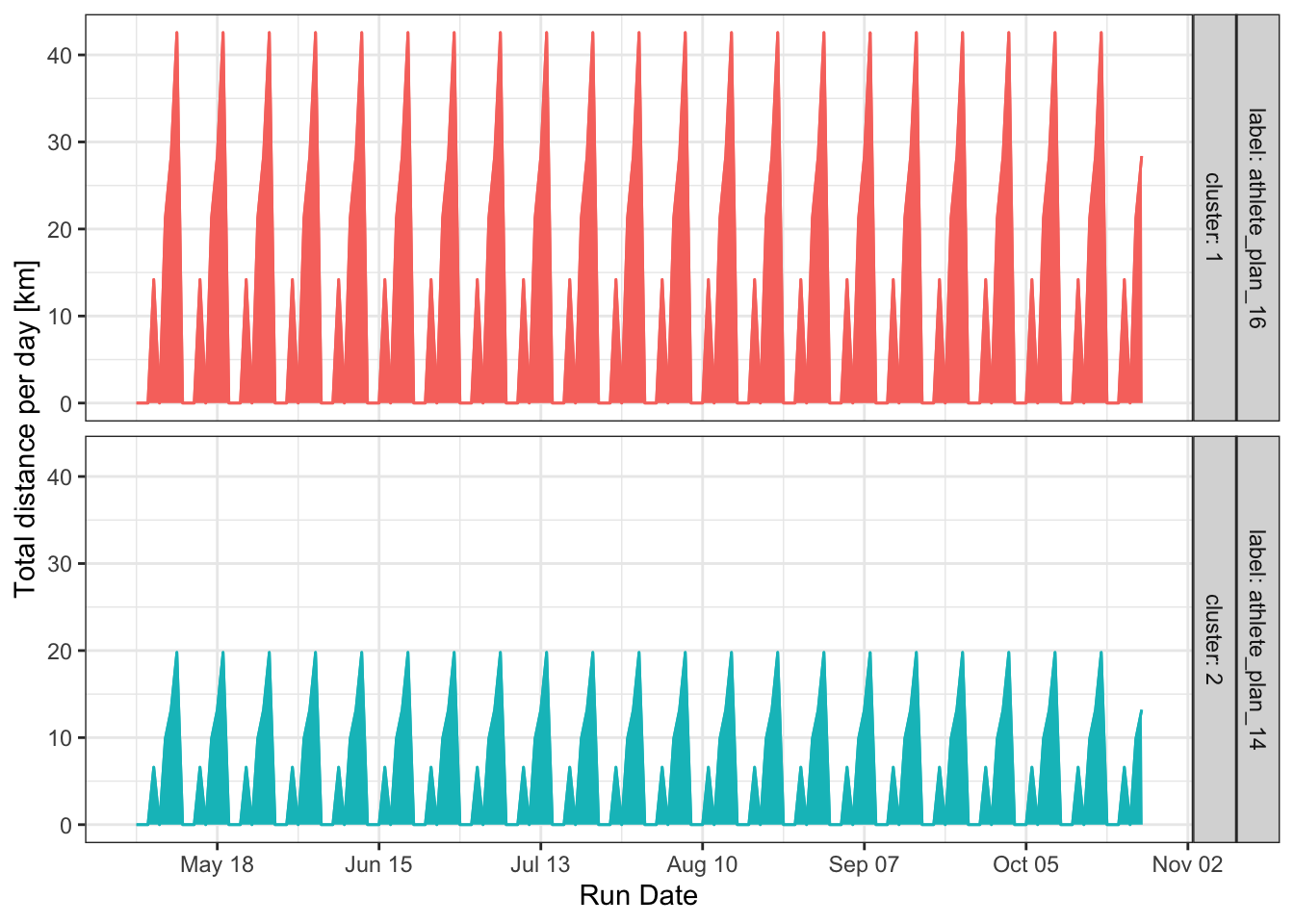Click the "label: athlete_plan_16" strip label

click(1256, 218)
